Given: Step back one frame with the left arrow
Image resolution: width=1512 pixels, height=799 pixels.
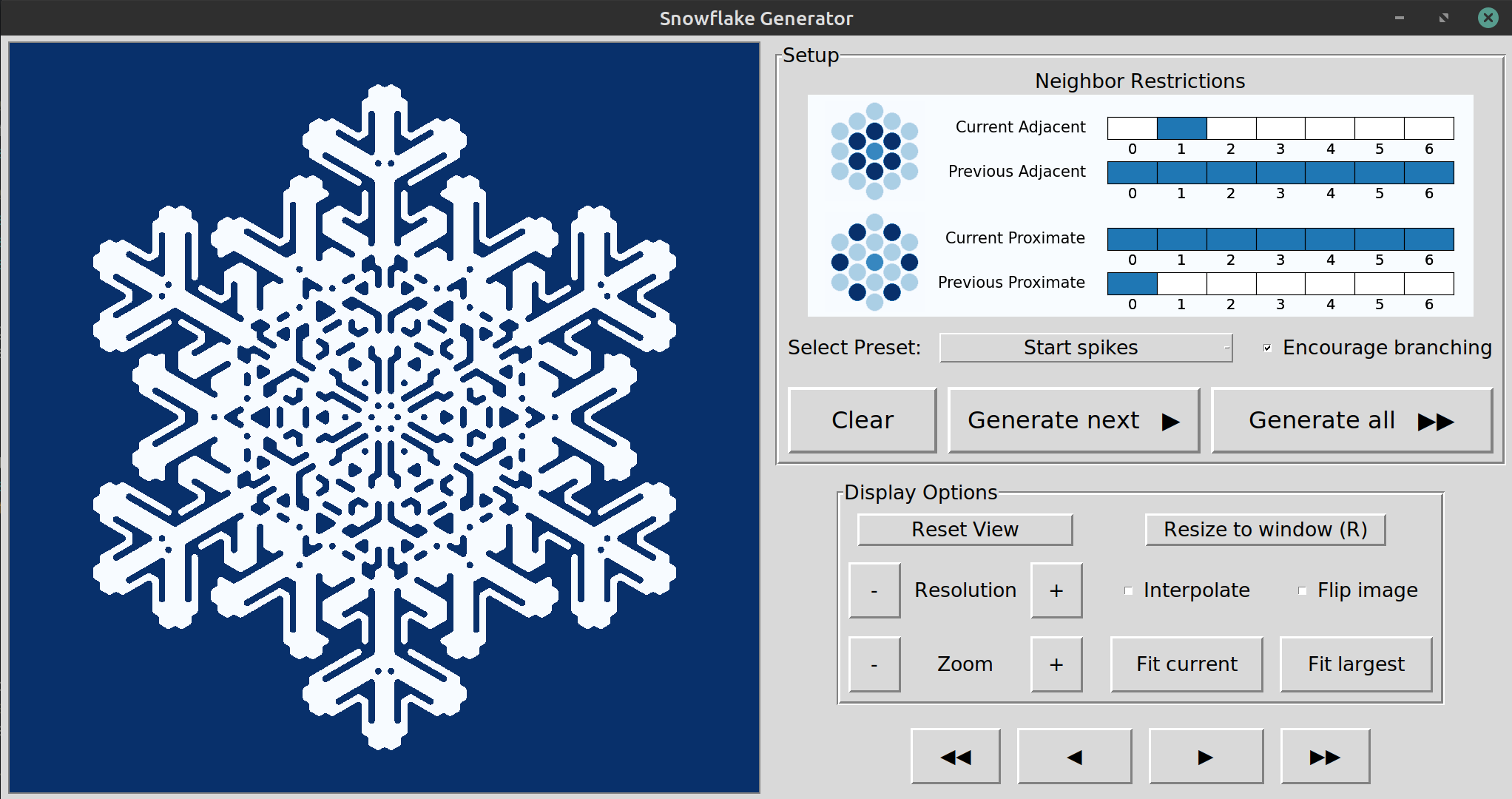Looking at the screenshot, I should (1074, 756).
